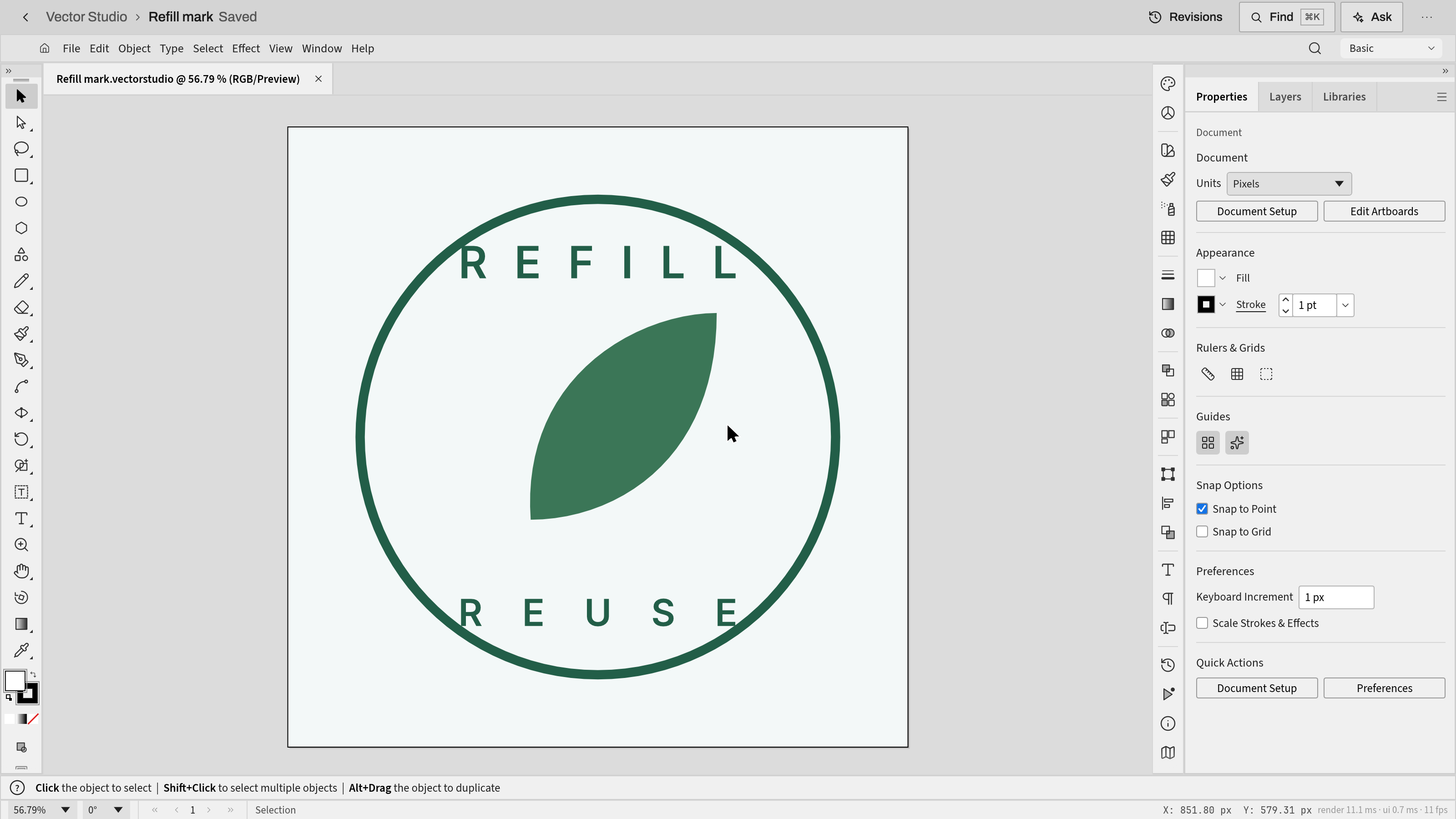The width and height of the screenshot is (1456, 819).
Task: Select the Polygon tool
Action: point(21,228)
